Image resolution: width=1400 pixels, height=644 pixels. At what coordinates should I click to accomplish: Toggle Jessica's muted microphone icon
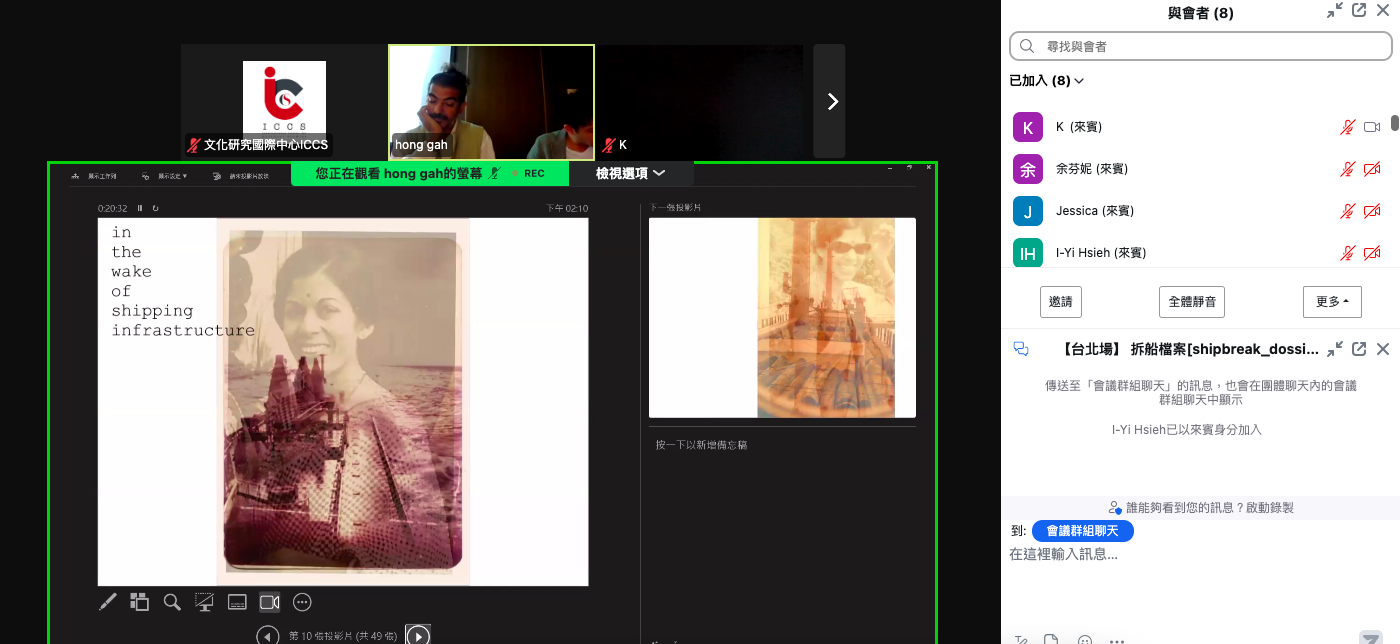coord(1348,211)
